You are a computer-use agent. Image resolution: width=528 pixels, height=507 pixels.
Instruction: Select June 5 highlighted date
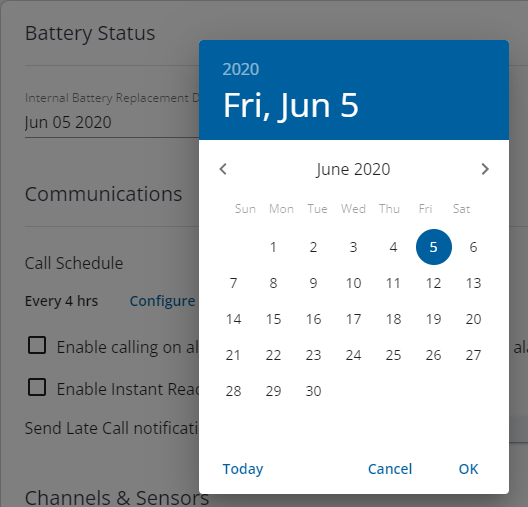pyautogui.click(x=434, y=247)
